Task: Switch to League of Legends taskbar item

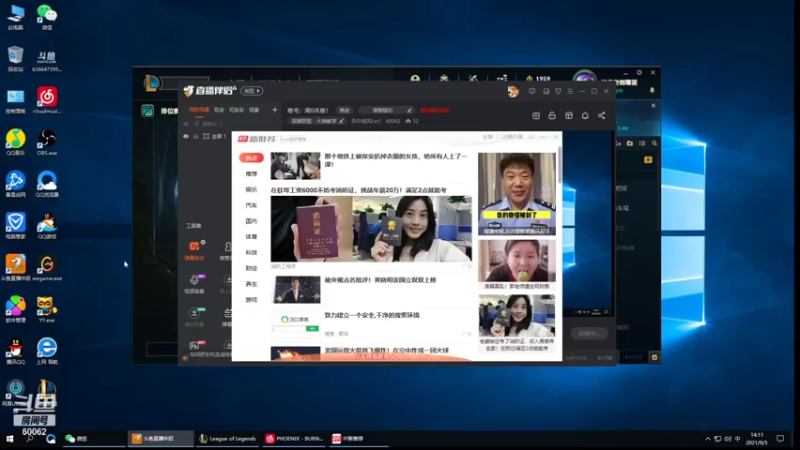Action: 228,439
